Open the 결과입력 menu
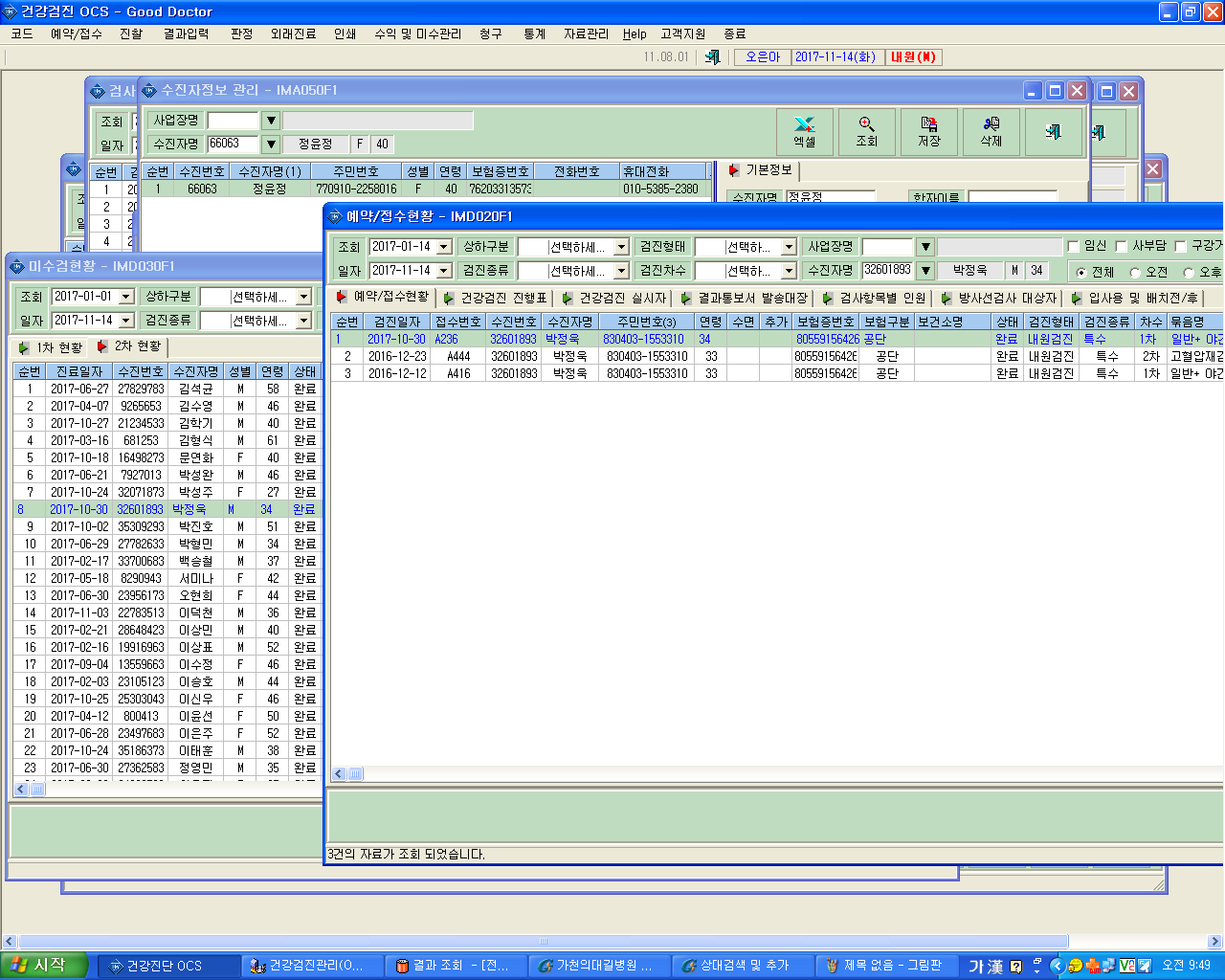Viewport: 1225px width, 980px height. [x=186, y=33]
